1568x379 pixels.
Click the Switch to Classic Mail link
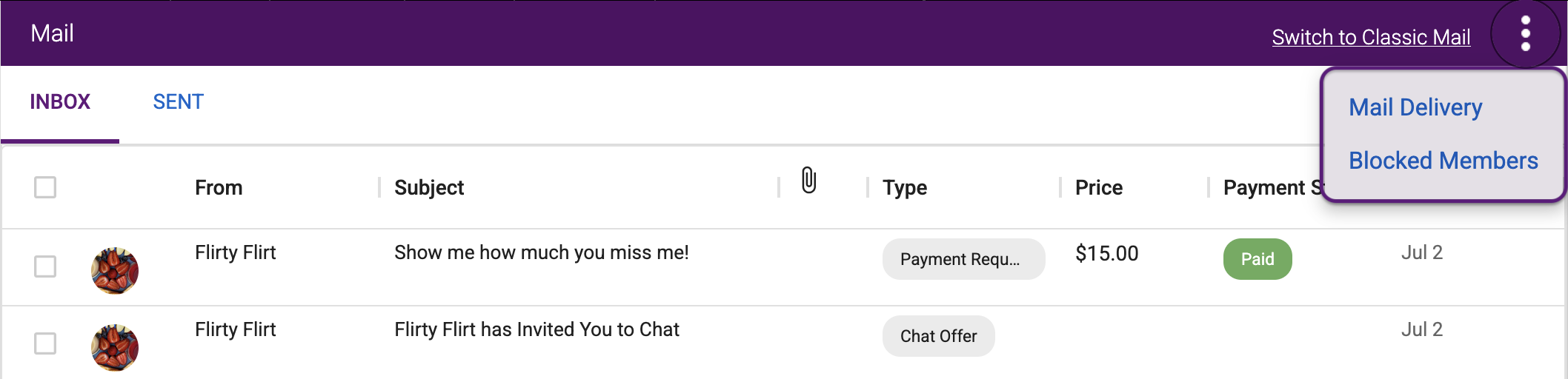1371,37
